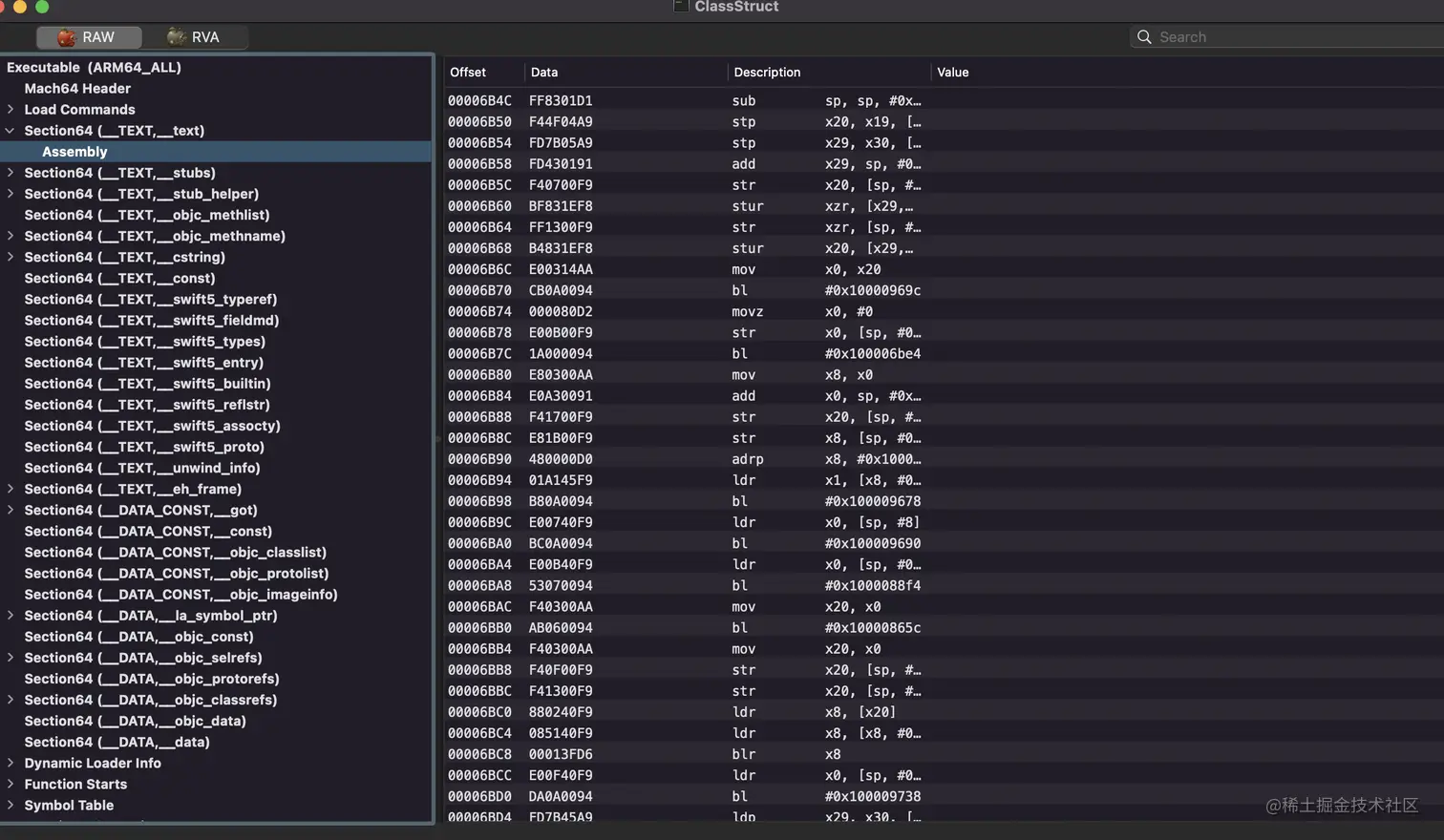1444x840 pixels.
Task: Switch to the RAW address mode
Action: pos(89,37)
